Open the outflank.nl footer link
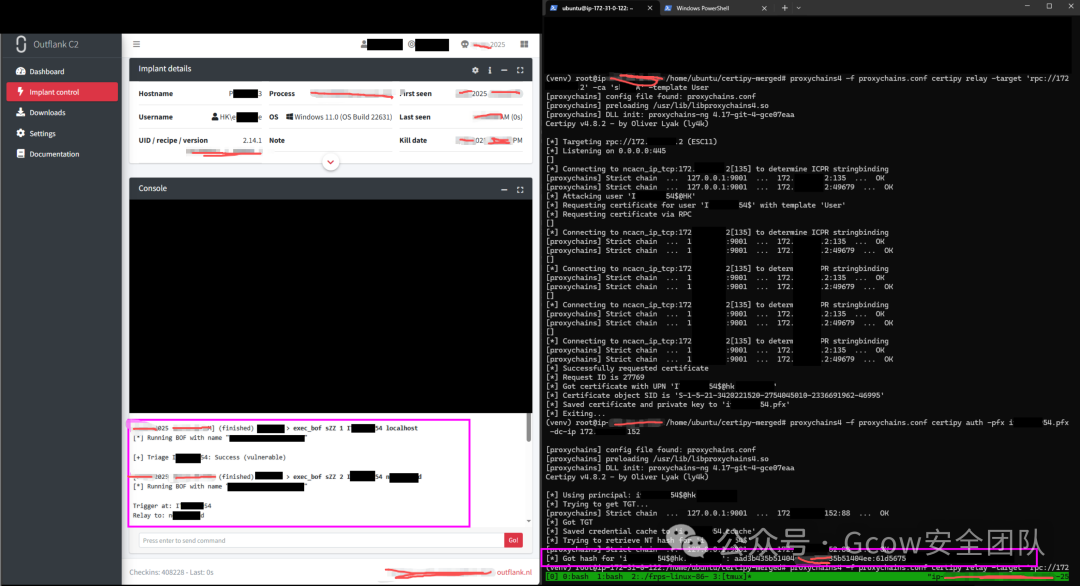 point(514,572)
